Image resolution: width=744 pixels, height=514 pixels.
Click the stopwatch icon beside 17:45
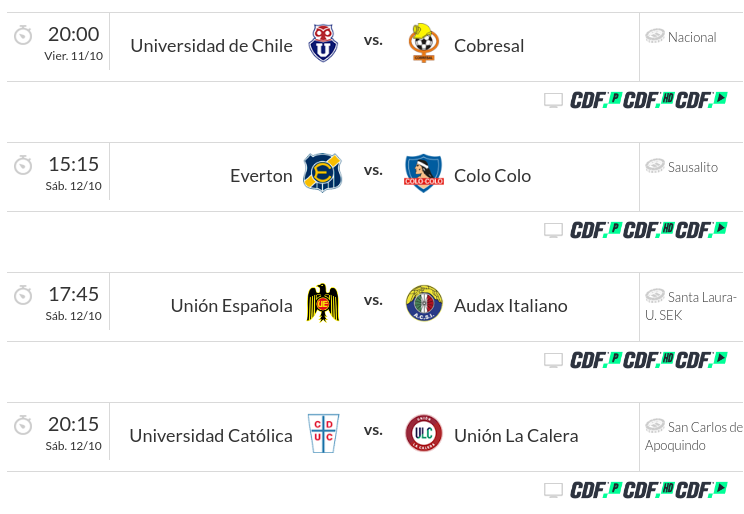point(23,295)
